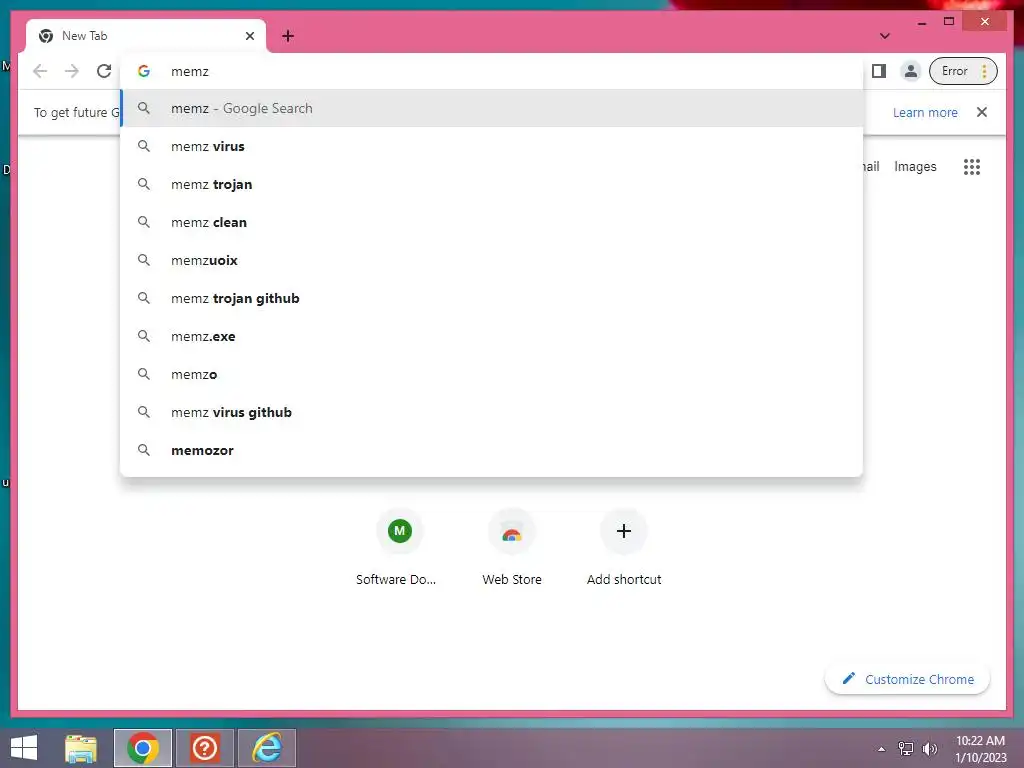Open the Images link

click(915, 167)
